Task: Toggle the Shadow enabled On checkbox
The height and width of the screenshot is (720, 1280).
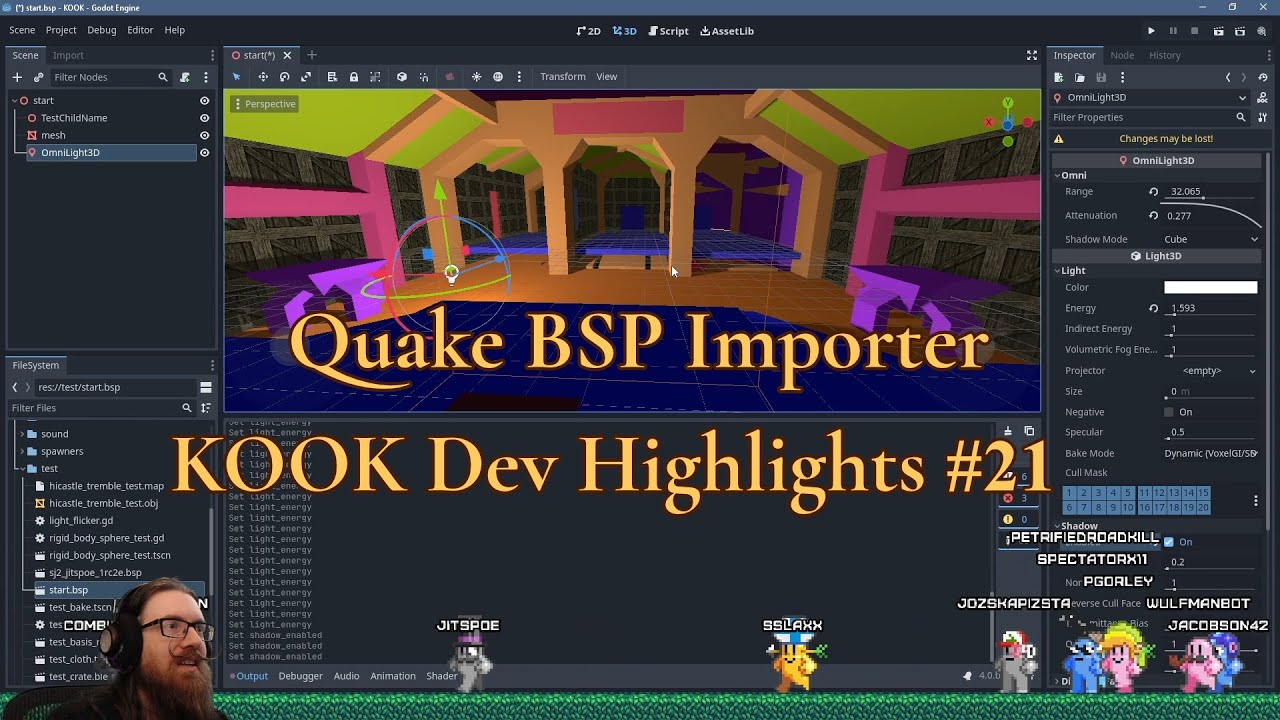Action: pos(1169,542)
